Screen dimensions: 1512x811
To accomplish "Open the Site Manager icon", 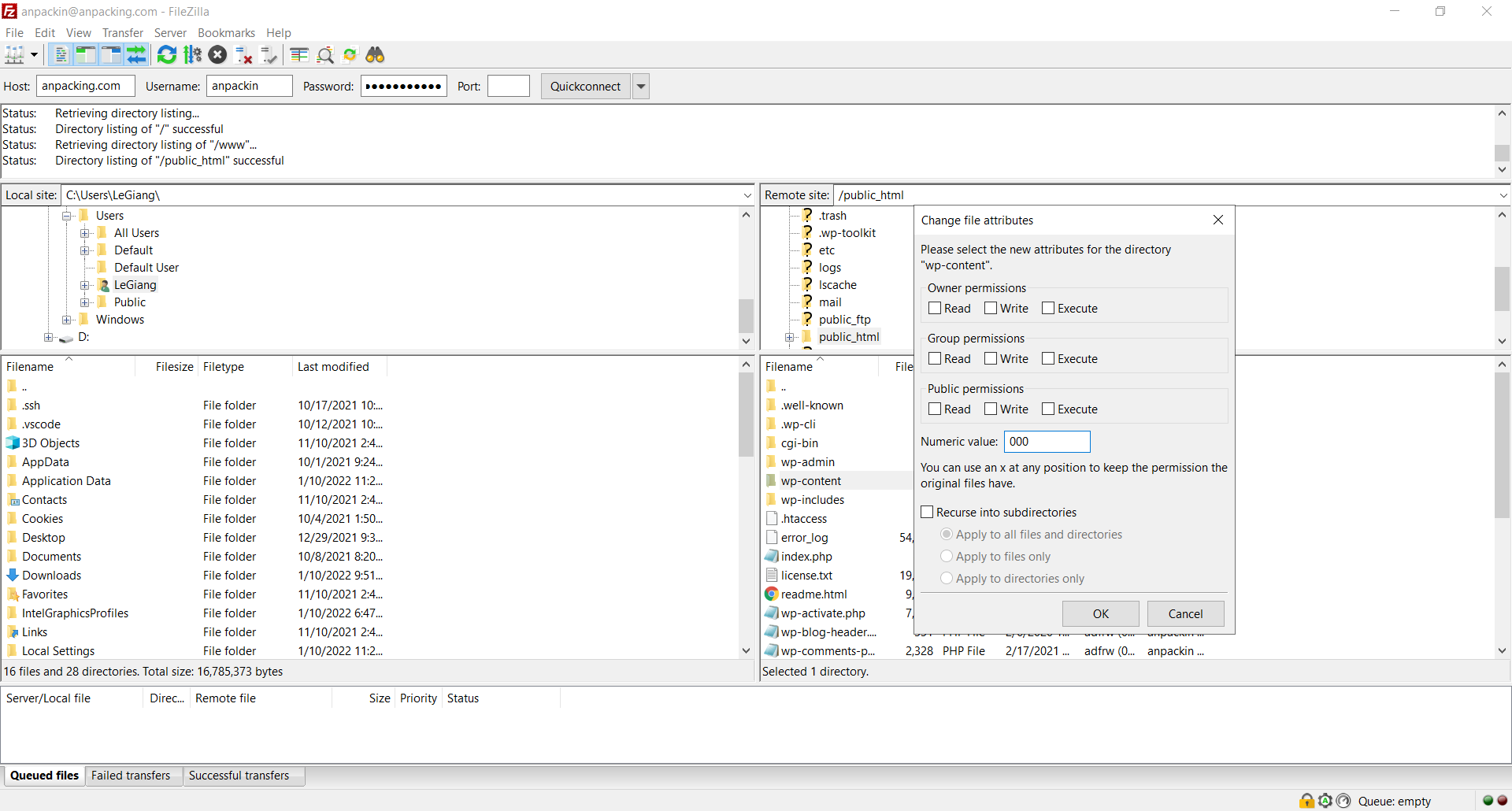I will coord(14,55).
